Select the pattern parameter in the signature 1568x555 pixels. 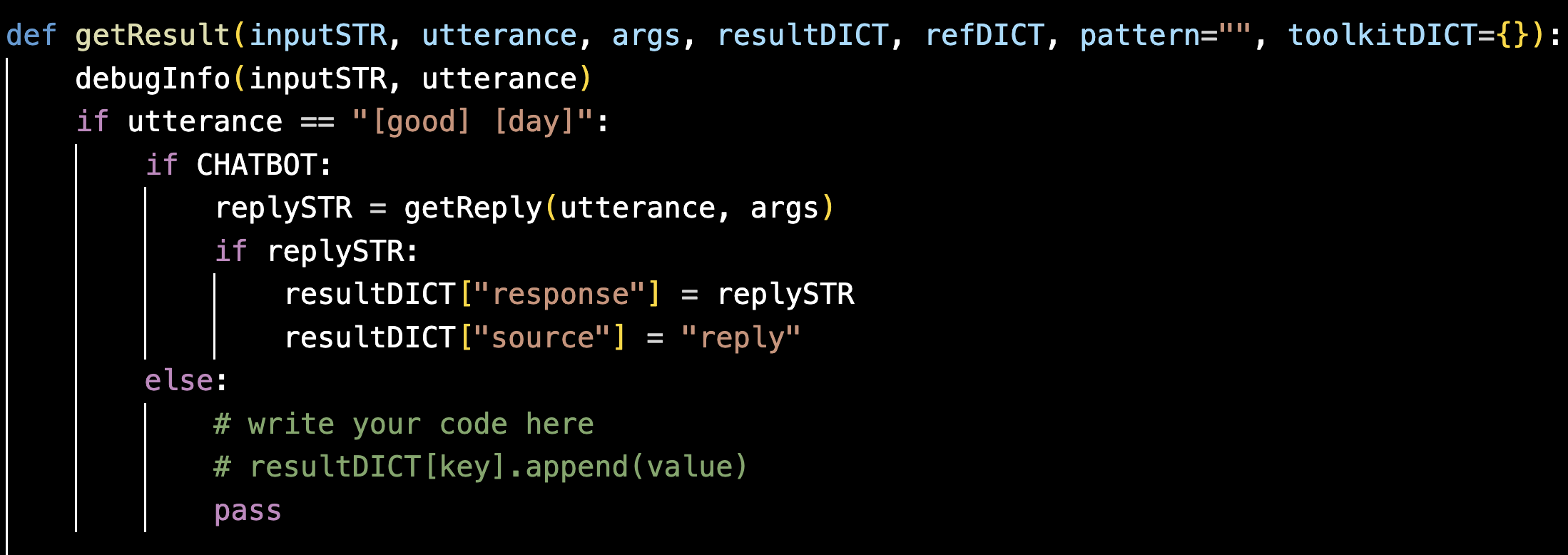point(1139,35)
